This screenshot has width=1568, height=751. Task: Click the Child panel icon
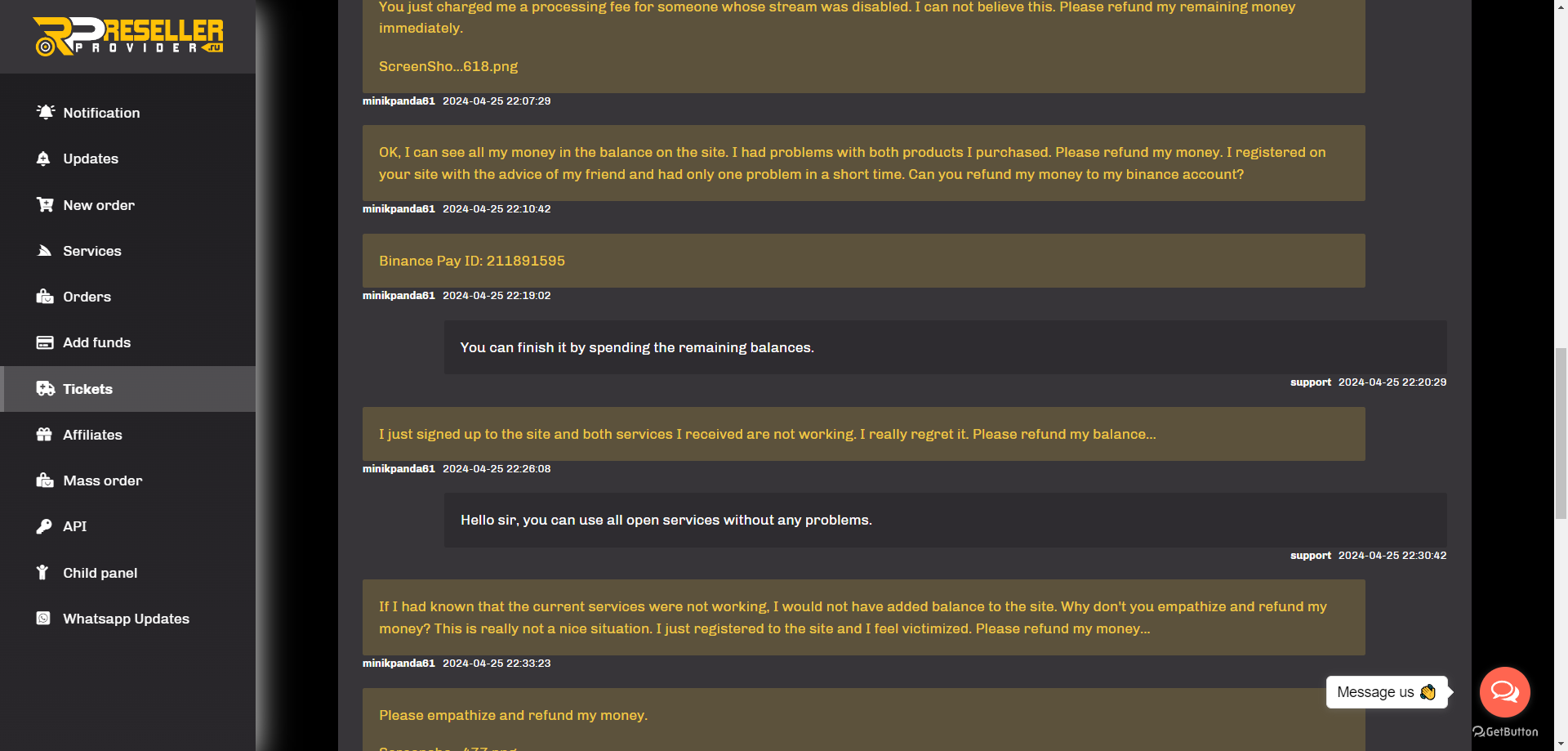(x=42, y=572)
